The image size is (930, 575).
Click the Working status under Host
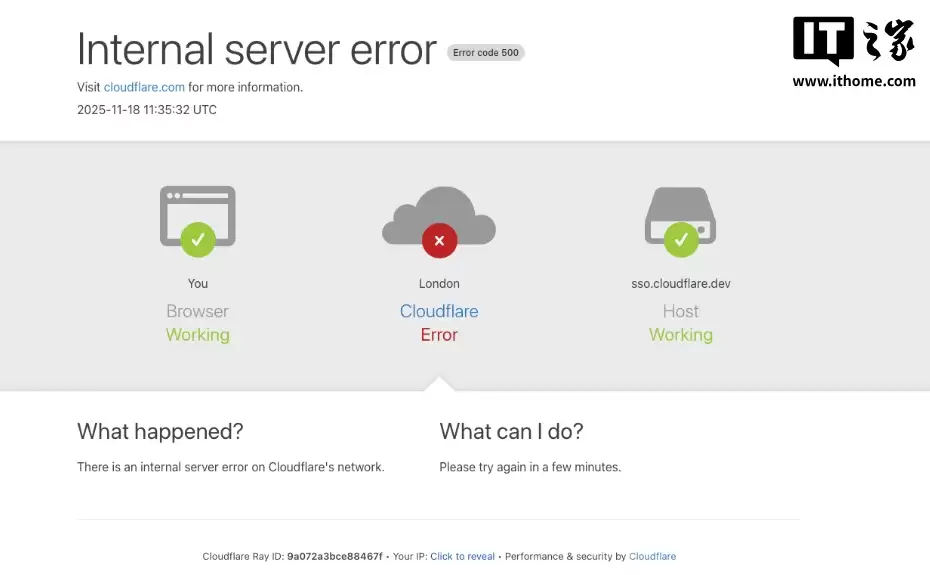pos(681,335)
